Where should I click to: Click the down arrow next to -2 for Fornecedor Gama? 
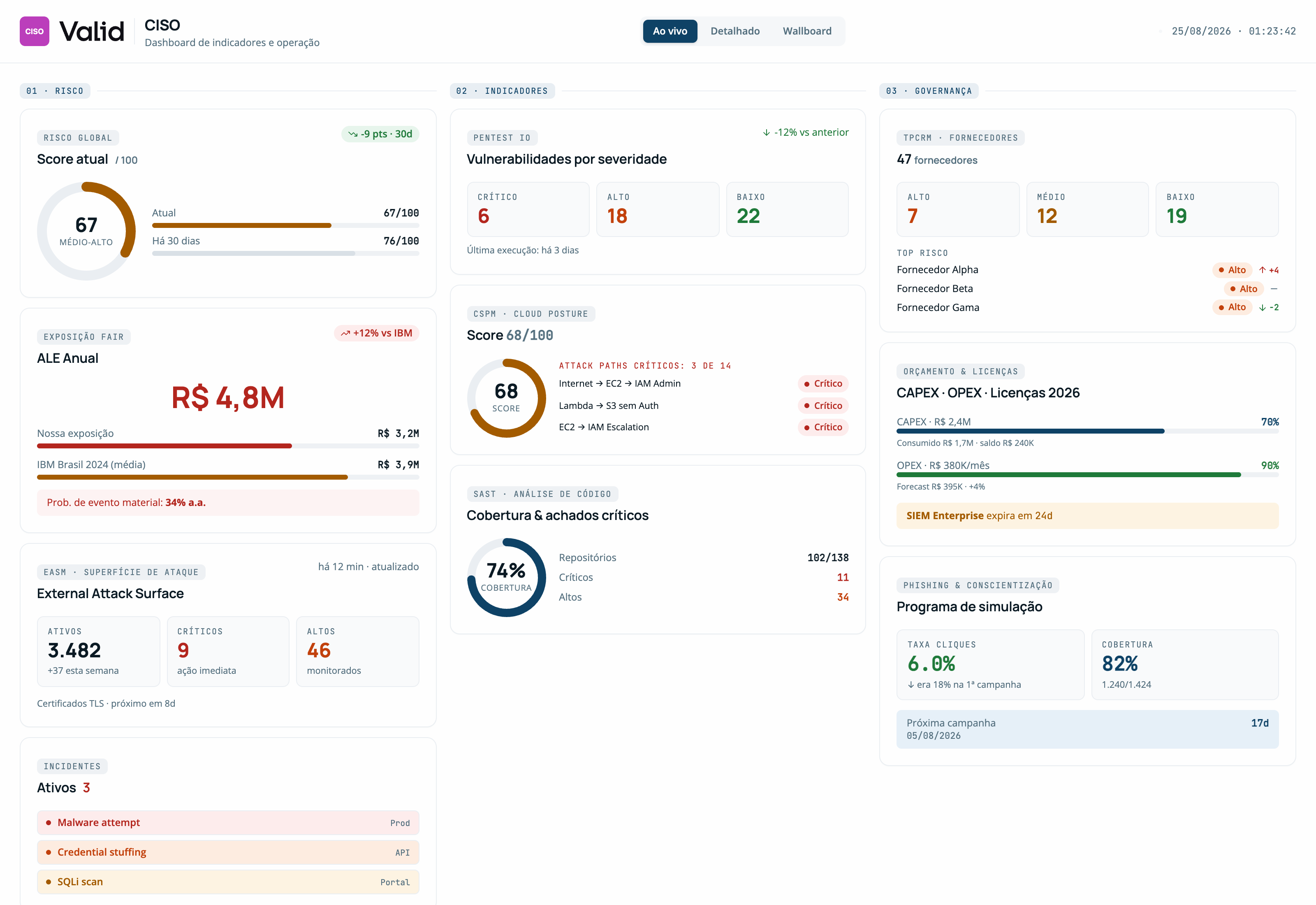1262,307
